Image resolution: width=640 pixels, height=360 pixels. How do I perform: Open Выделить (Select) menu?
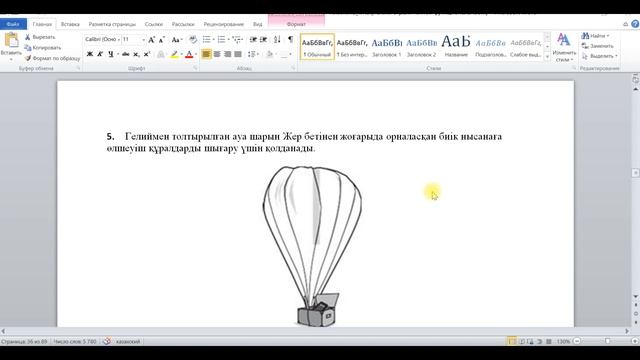tap(600, 56)
